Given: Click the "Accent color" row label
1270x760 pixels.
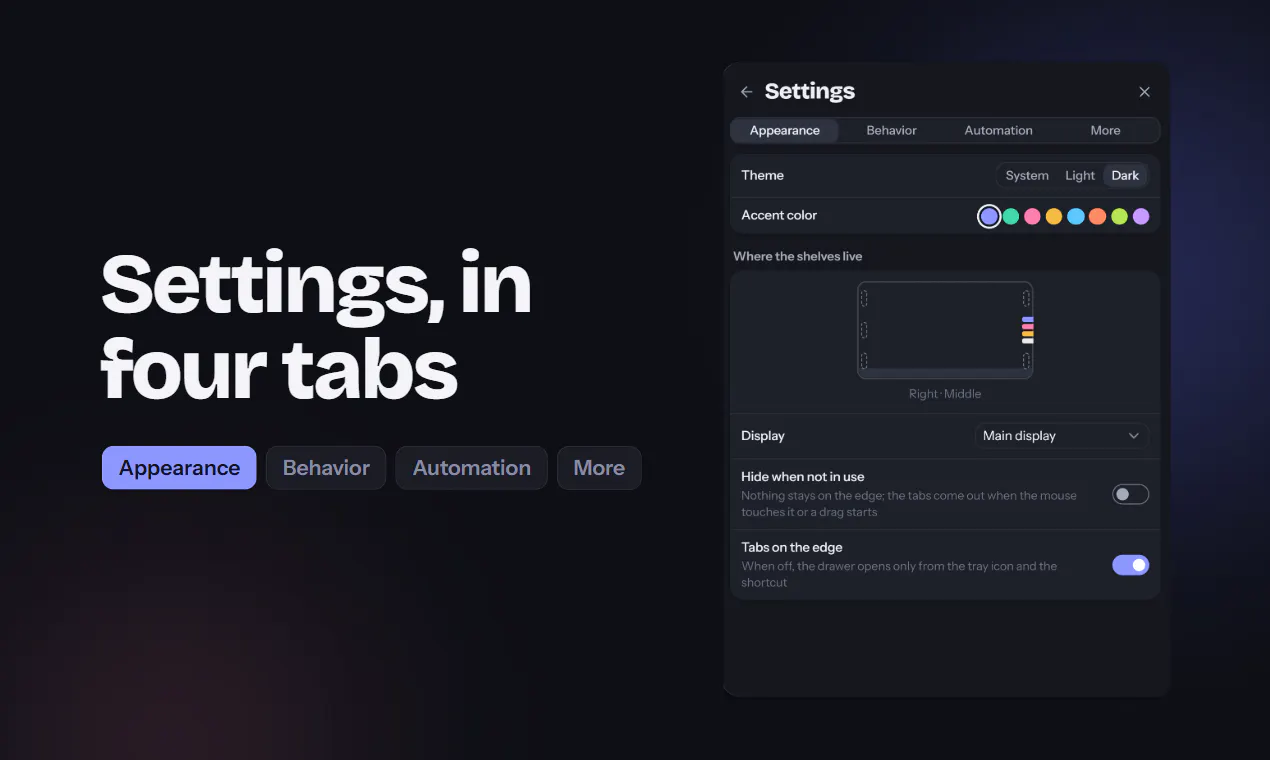Looking at the screenshot, I should coord(779,216).
